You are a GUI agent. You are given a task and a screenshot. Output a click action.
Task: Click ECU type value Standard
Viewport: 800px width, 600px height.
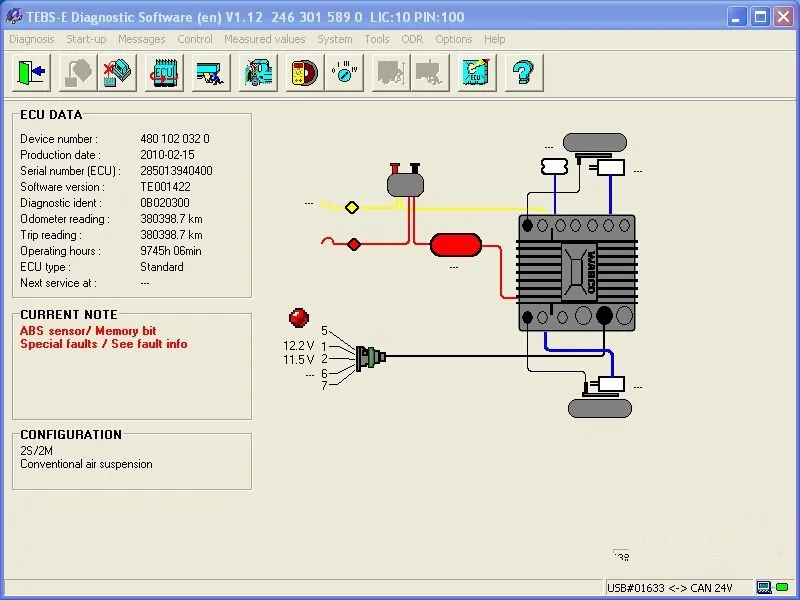[x=162, y=267]
